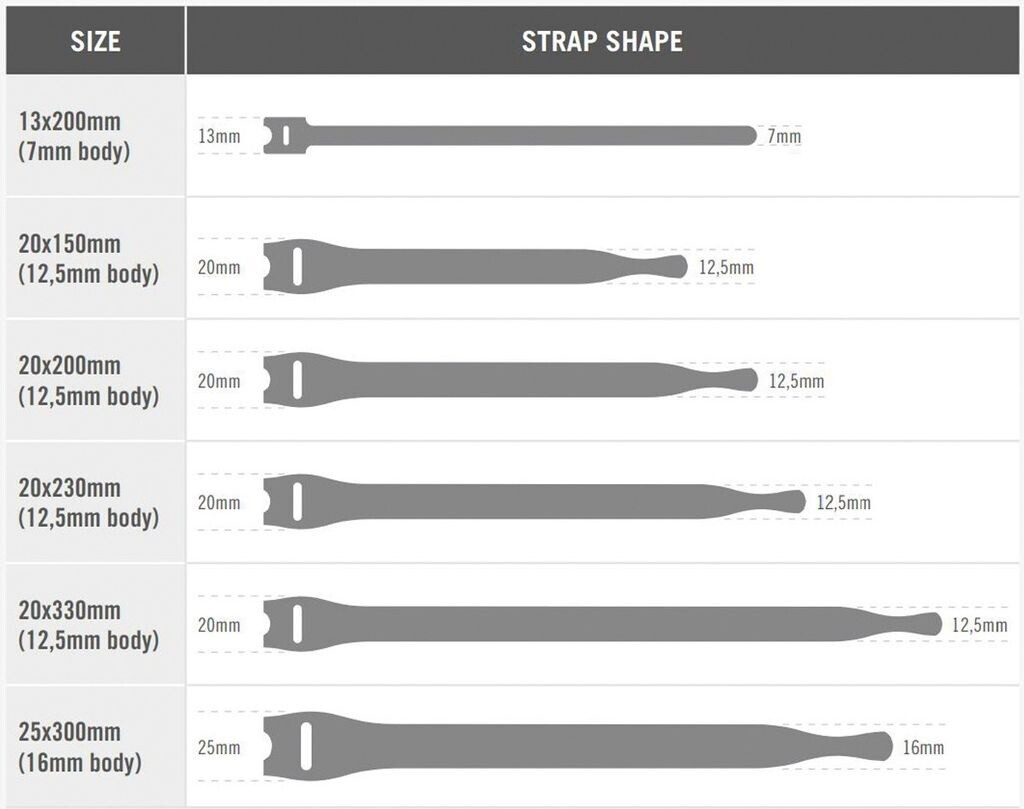
Task: Click the 16mm body width label
Action: pyautogui.click(x=921, y=747)
